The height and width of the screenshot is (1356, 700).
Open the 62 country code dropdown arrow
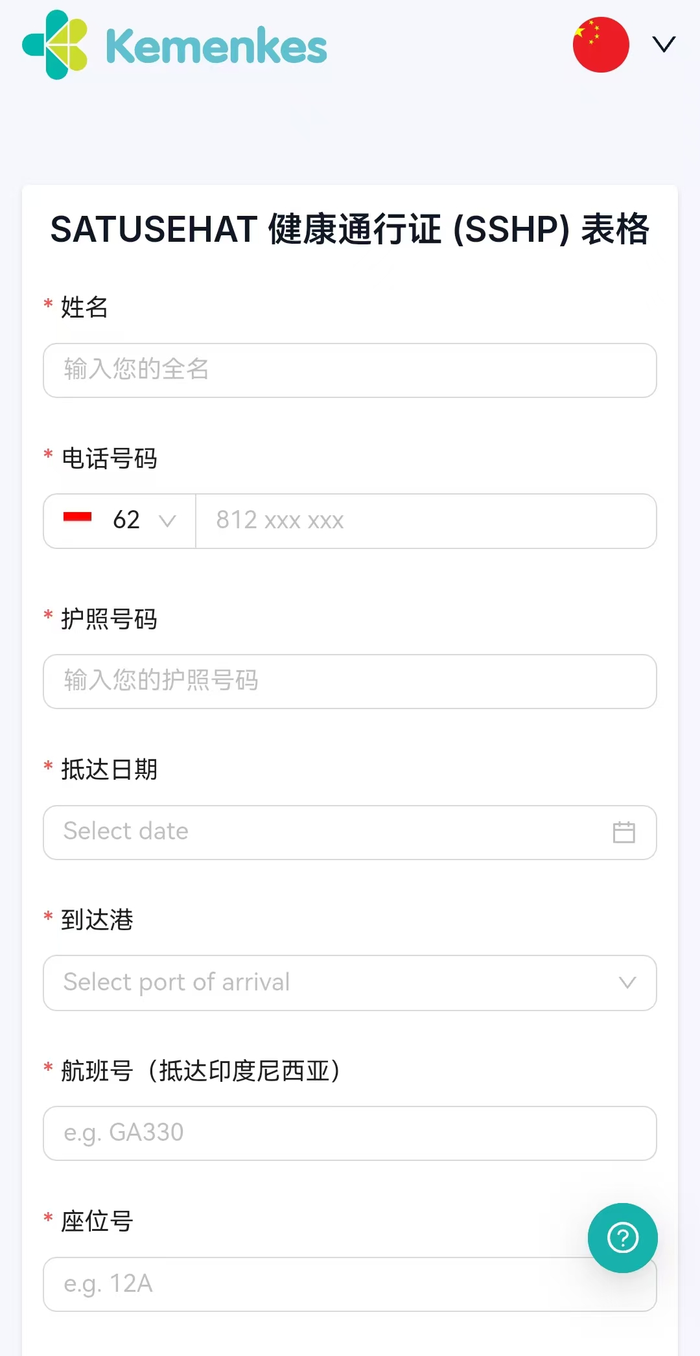(x=167, y=521)
